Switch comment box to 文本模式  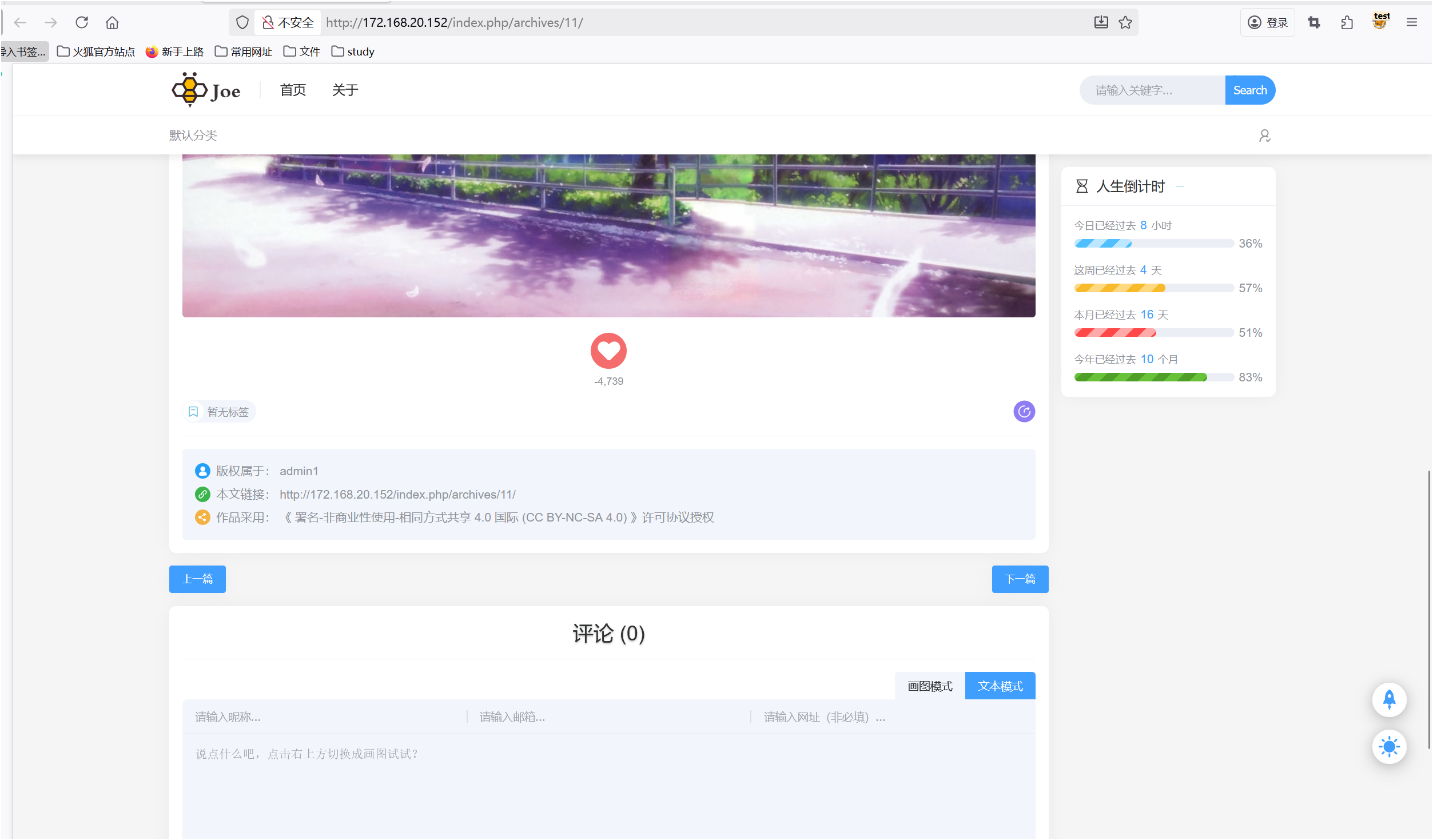[x=1000, y=686]
